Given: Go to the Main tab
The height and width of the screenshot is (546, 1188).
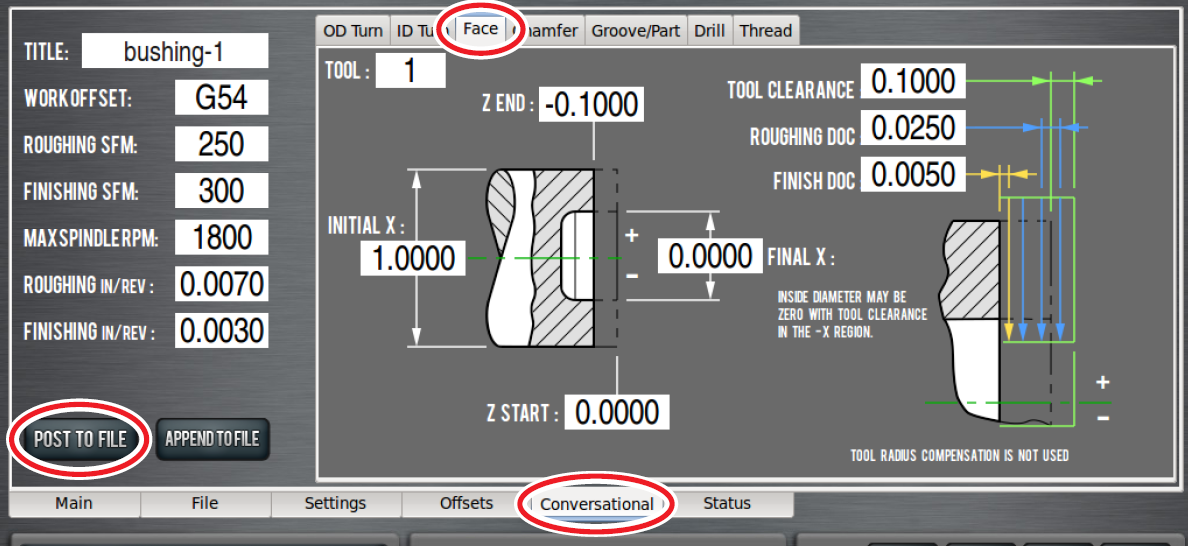Looking at the screenshot, I should click(x=75, y=504).
